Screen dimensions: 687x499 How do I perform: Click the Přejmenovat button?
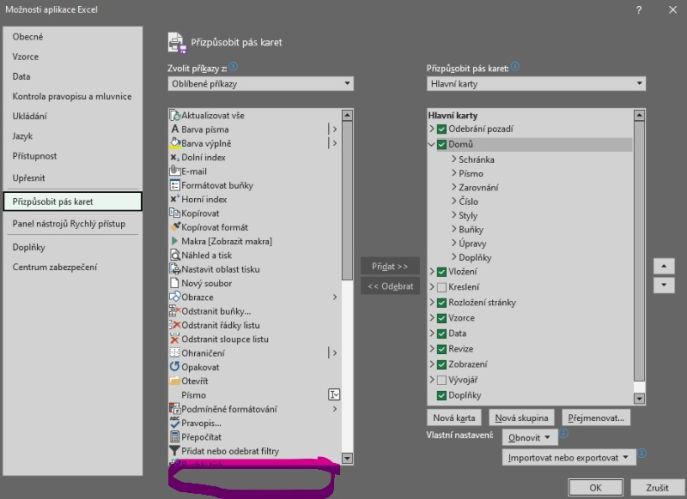[596, 418]
